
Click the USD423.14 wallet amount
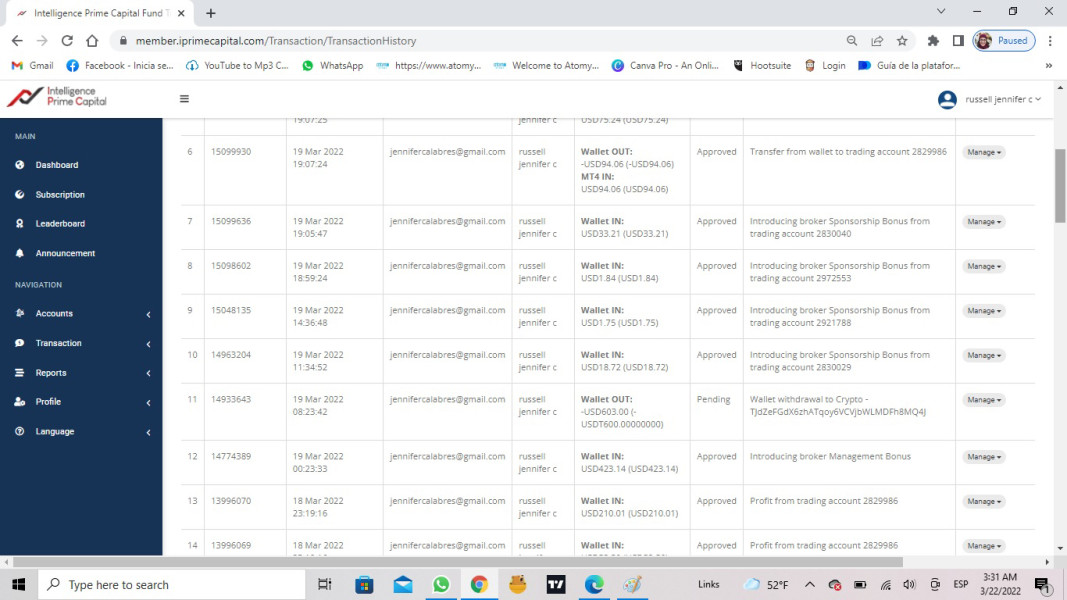pyautogui.click(x=629, y=469)
